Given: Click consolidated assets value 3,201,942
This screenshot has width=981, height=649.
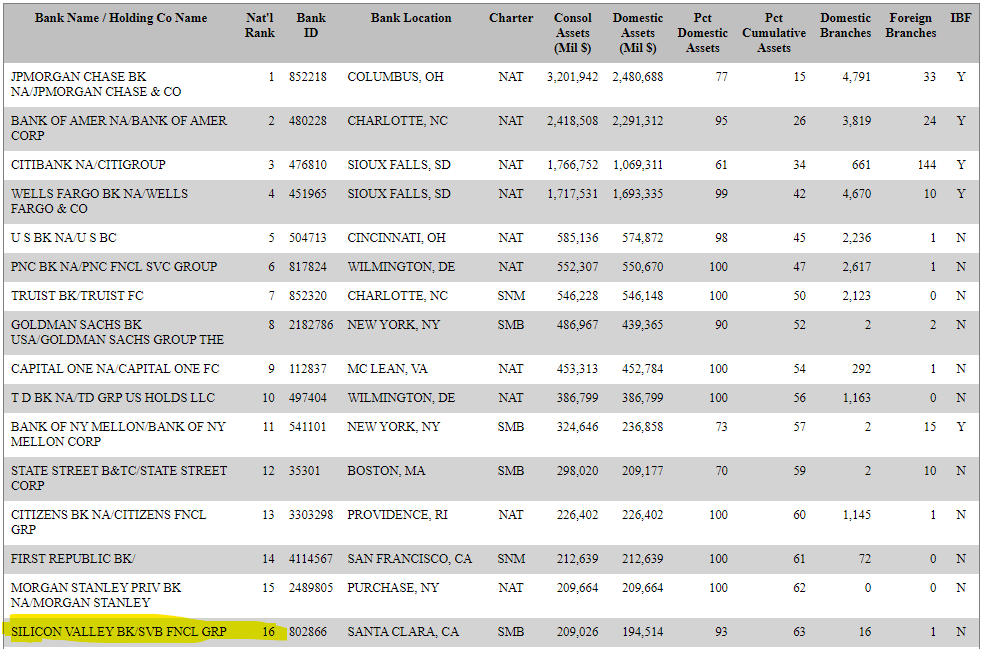Looking at the screenshot, I should (x=572, y=77).
